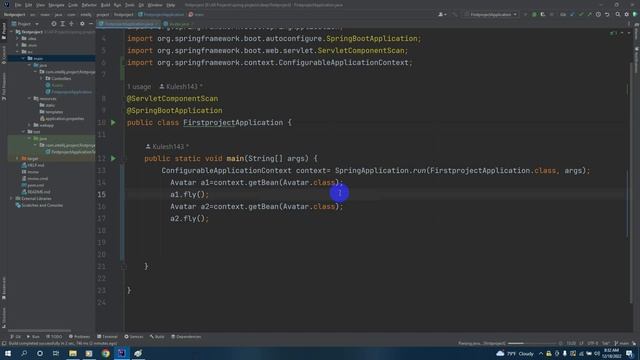640x360 pixels.
Task: Click the Git commit checkmark icon
Action: [581, 14]
